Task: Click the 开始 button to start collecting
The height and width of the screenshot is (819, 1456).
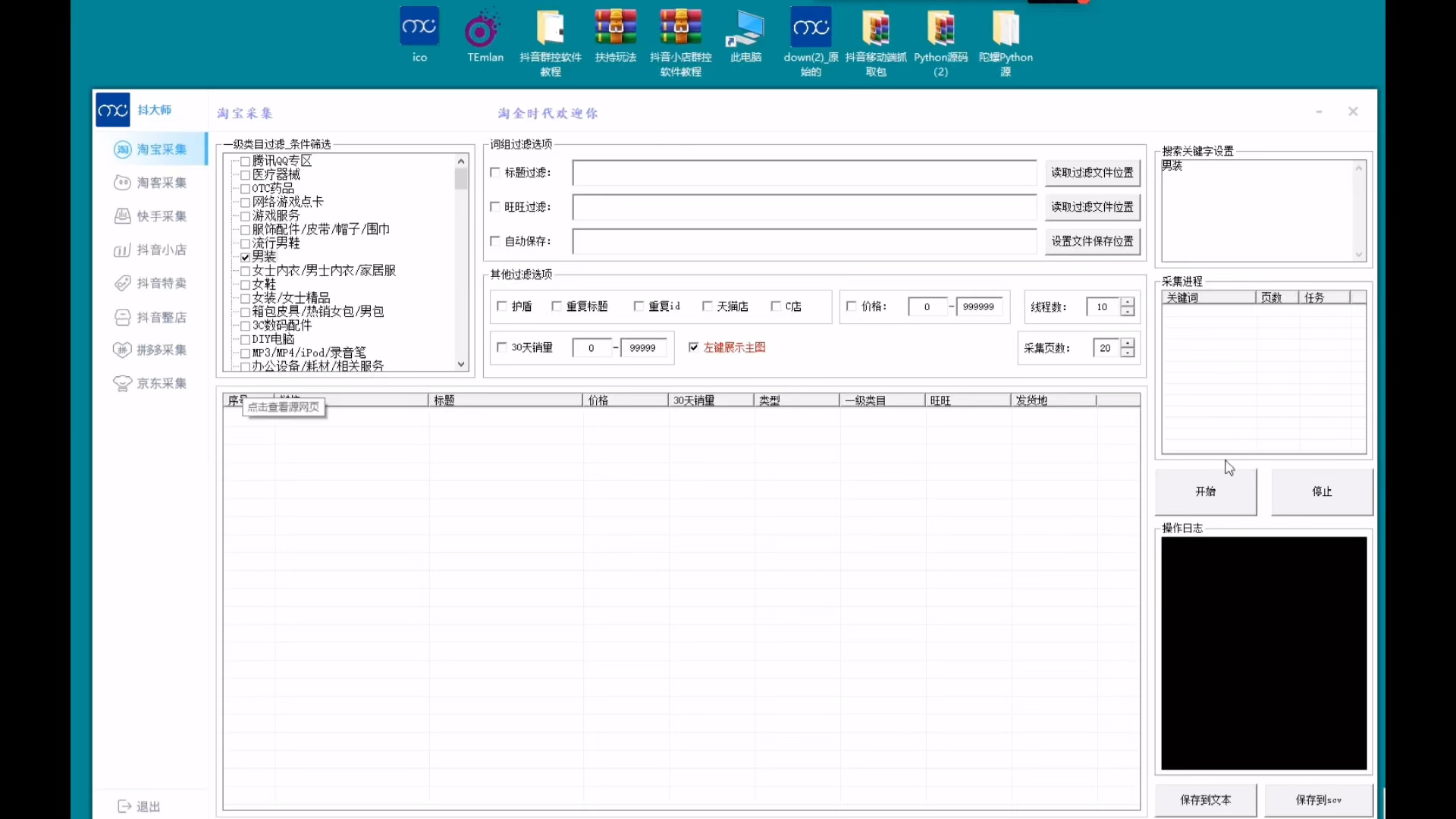Action: (x=1205, y=491)
